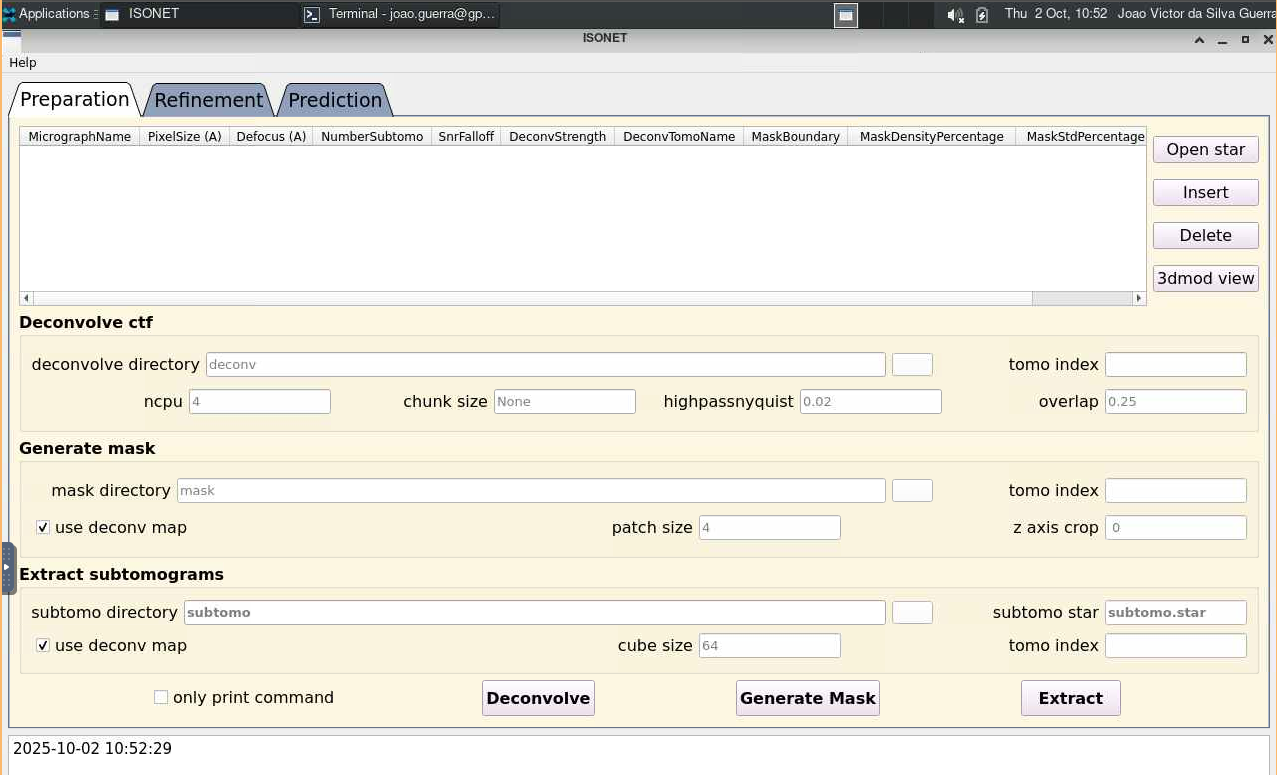This screenshot has width=1277, height=775.
Task: Switch to the Prediction tab
Action: coord(335,100)
